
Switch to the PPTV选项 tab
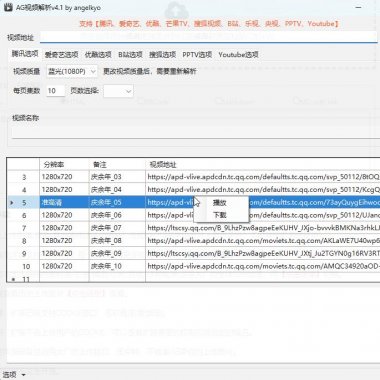click(x=197, y=55)
